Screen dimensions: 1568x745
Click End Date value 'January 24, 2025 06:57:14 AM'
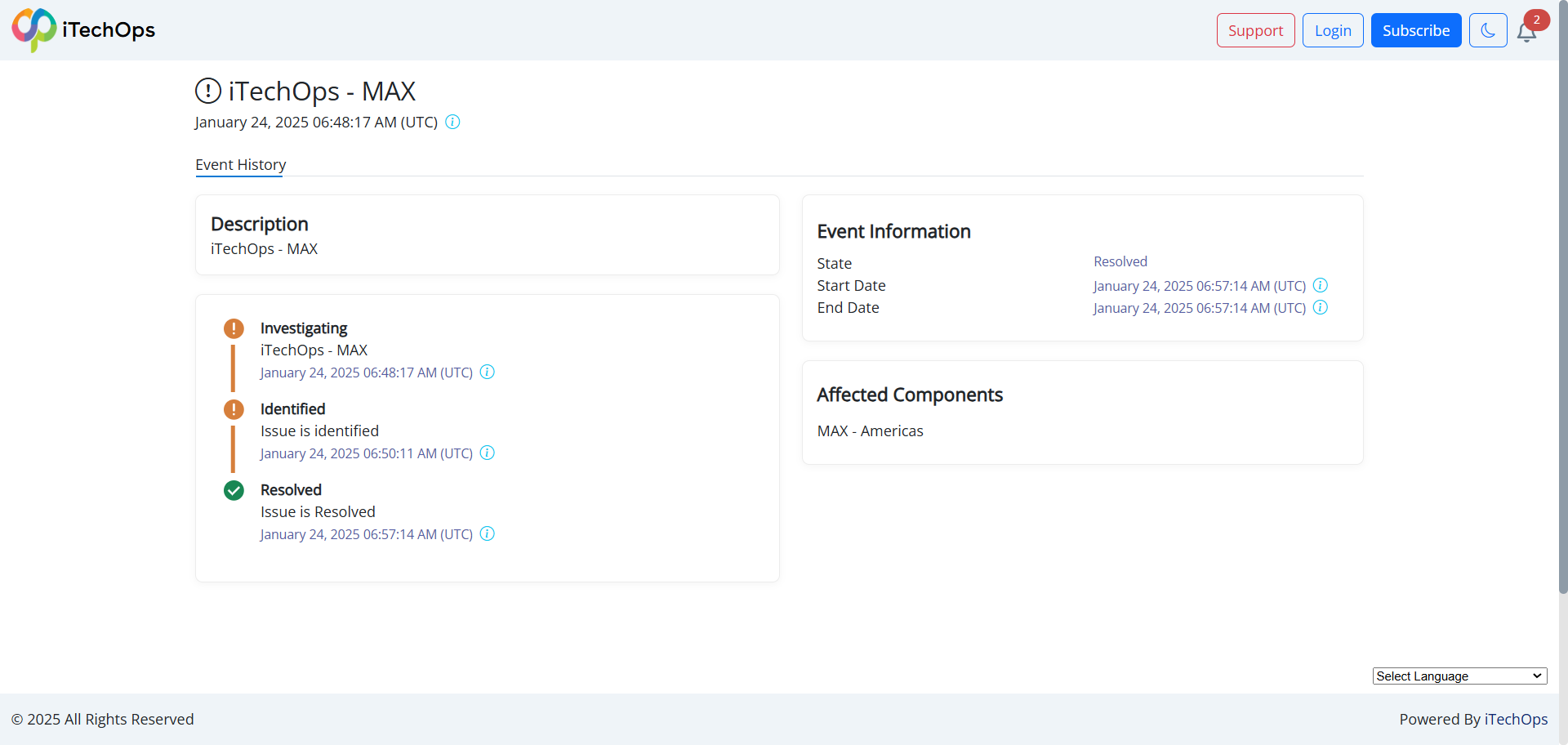coord(1200,308)
